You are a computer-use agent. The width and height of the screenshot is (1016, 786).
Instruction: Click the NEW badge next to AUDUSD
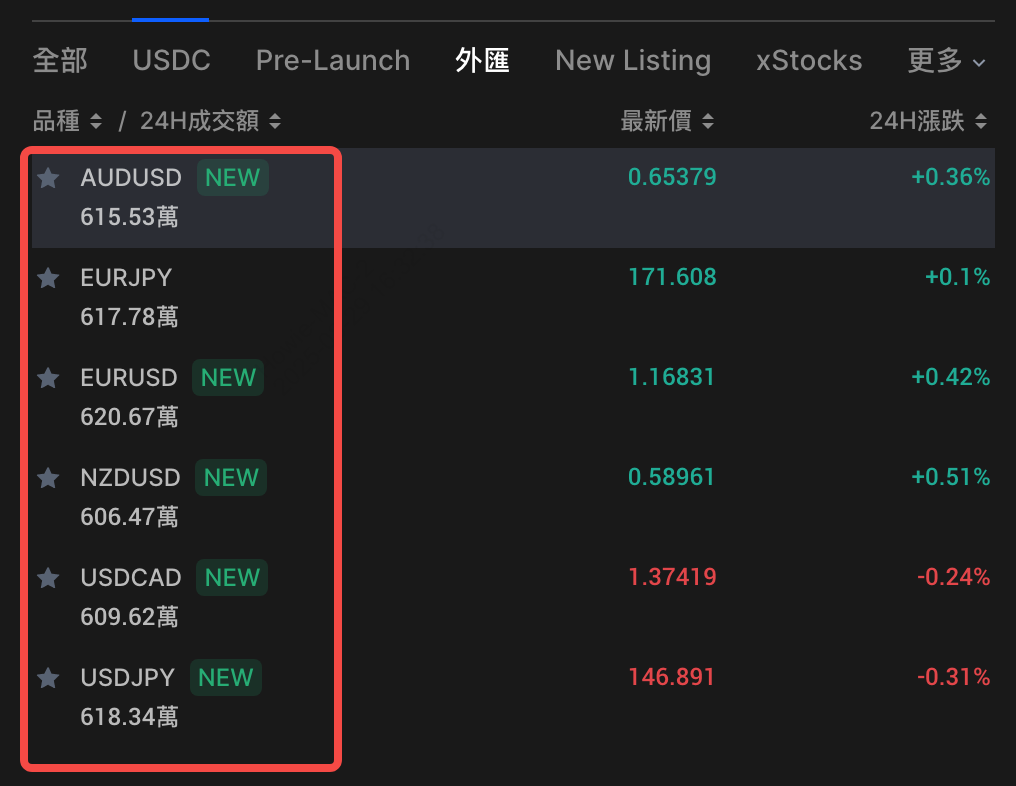(x=232, y=178)
